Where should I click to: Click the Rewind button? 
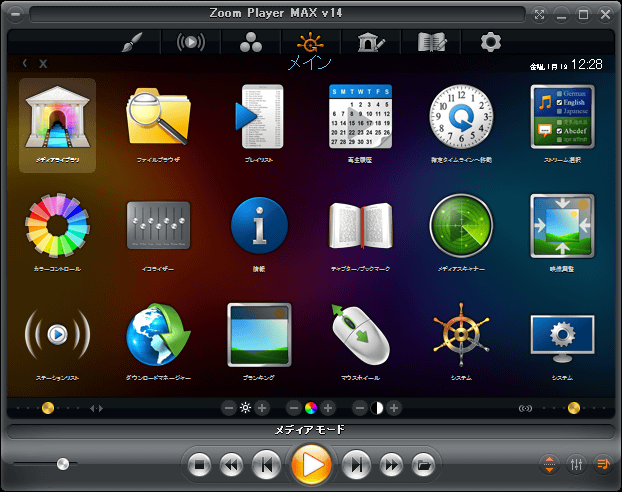click(232, 465)
